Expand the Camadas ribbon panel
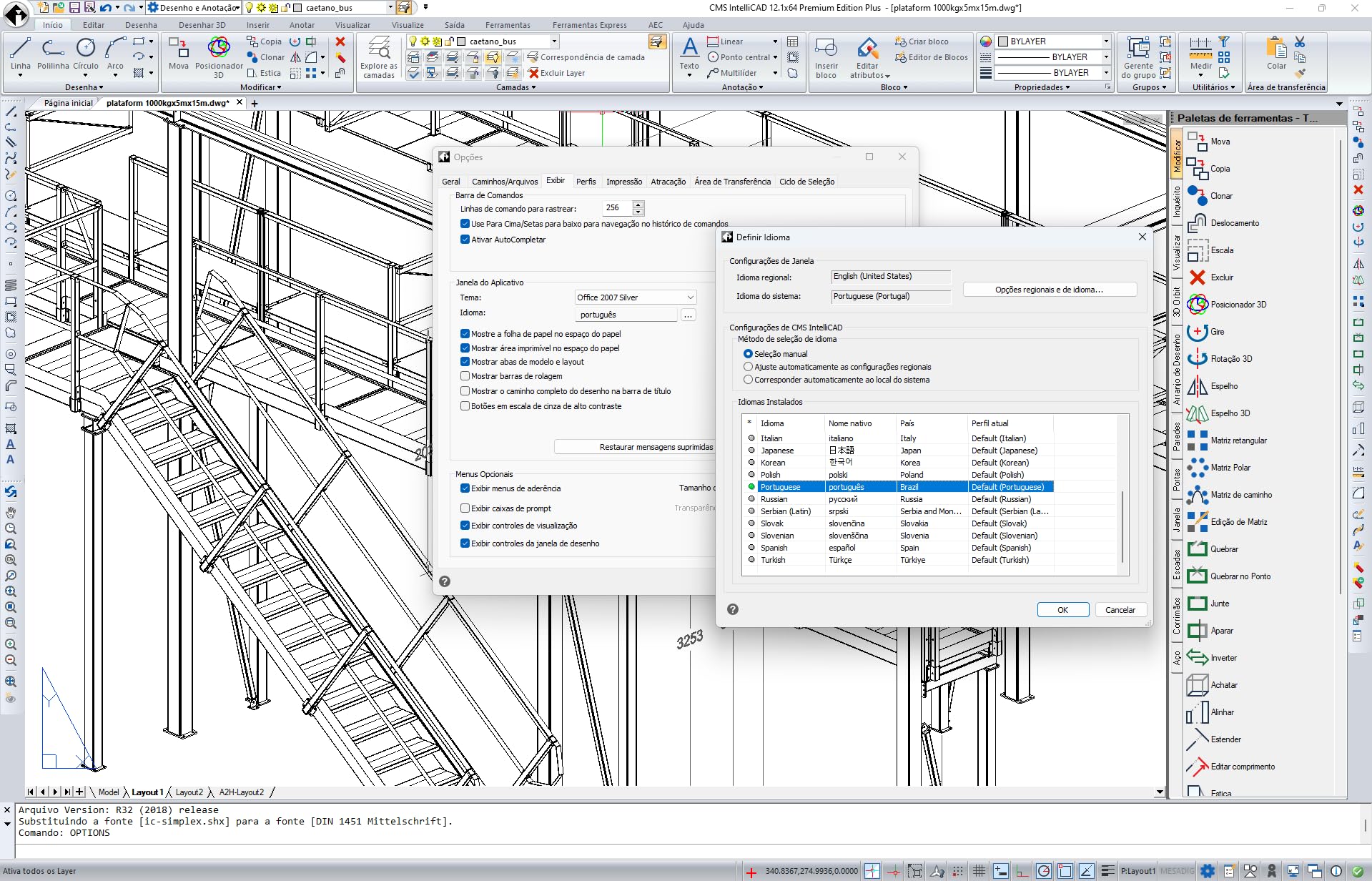Screen dimensions: 1372x881 point(516,87)
